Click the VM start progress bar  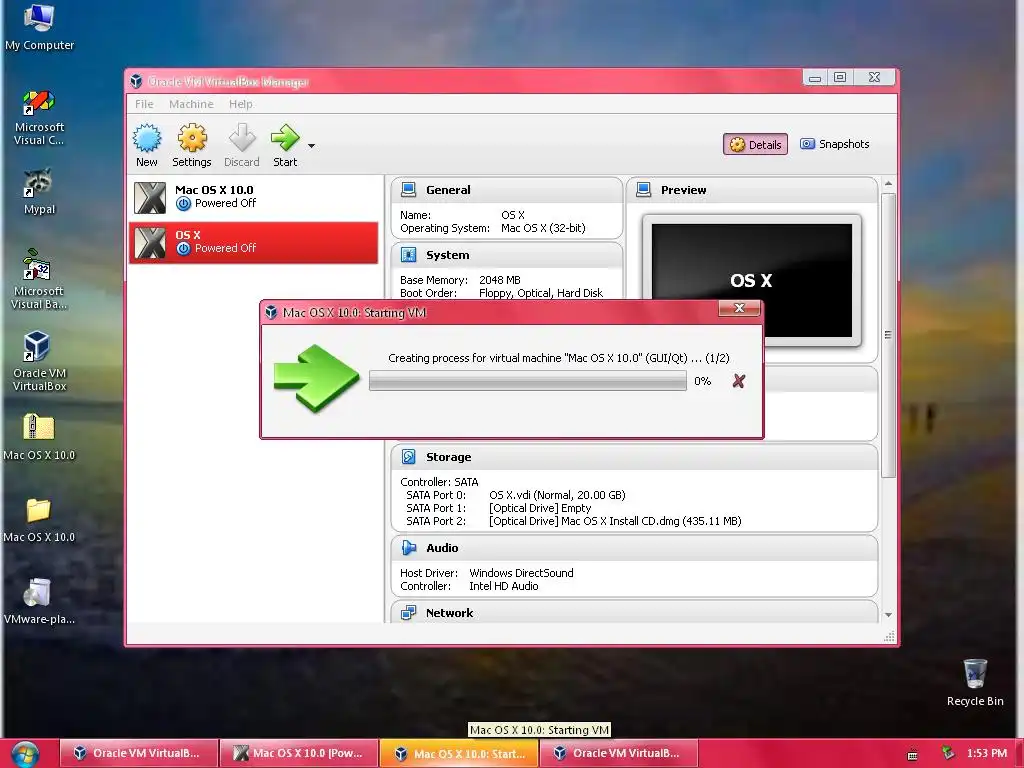pyautogui.click(x=528, y=381)
